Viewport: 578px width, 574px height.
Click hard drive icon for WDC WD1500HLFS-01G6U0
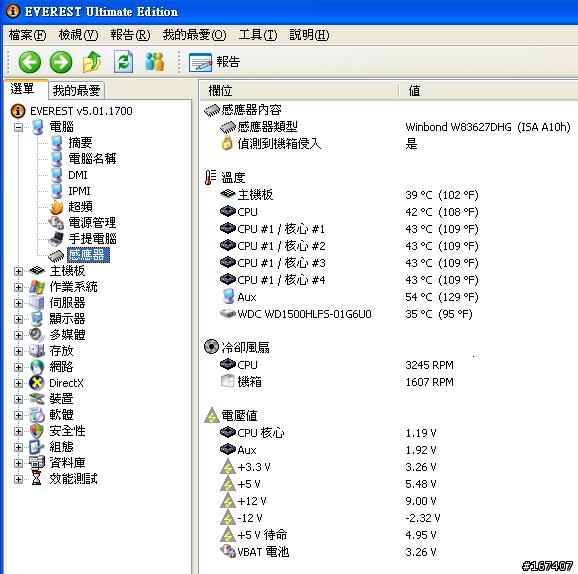pos(228,314)
